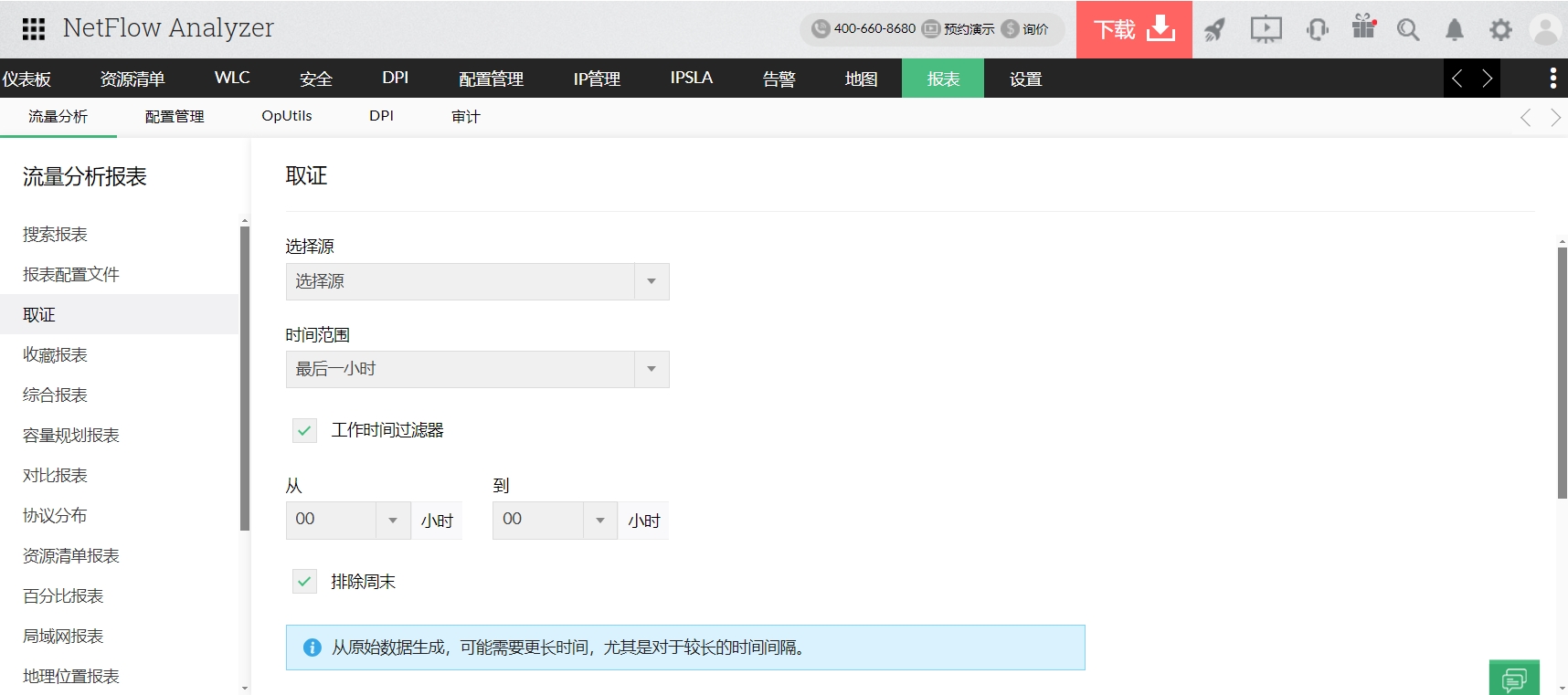Screen dimensions: 1568x695
Task: Open the 配置管理 main menu item
Action: click(x=492, y=79)
